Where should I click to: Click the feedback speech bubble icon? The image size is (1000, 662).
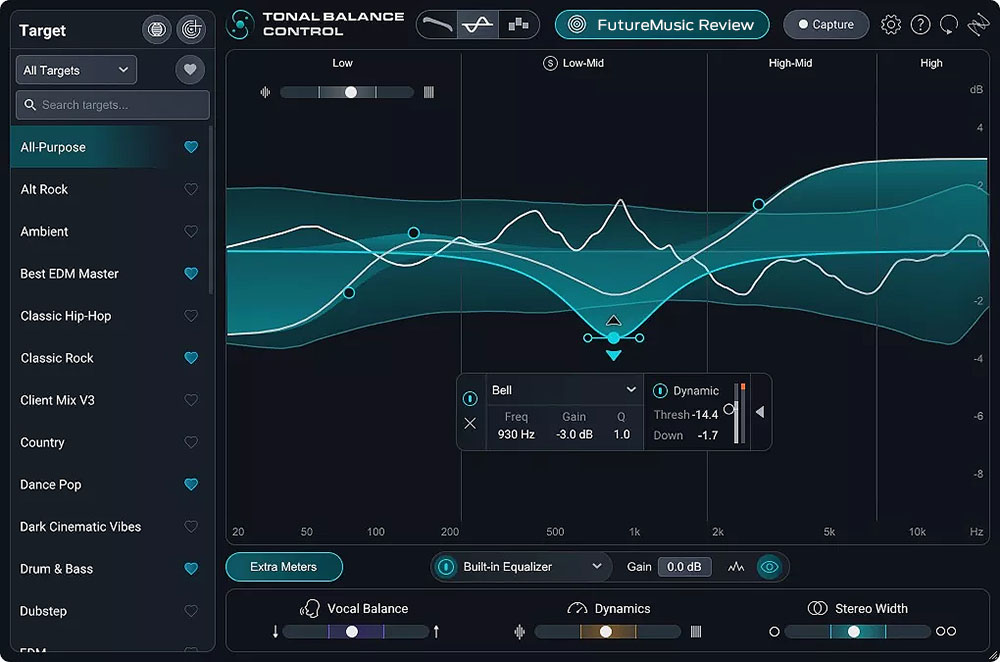pos(949,24)
